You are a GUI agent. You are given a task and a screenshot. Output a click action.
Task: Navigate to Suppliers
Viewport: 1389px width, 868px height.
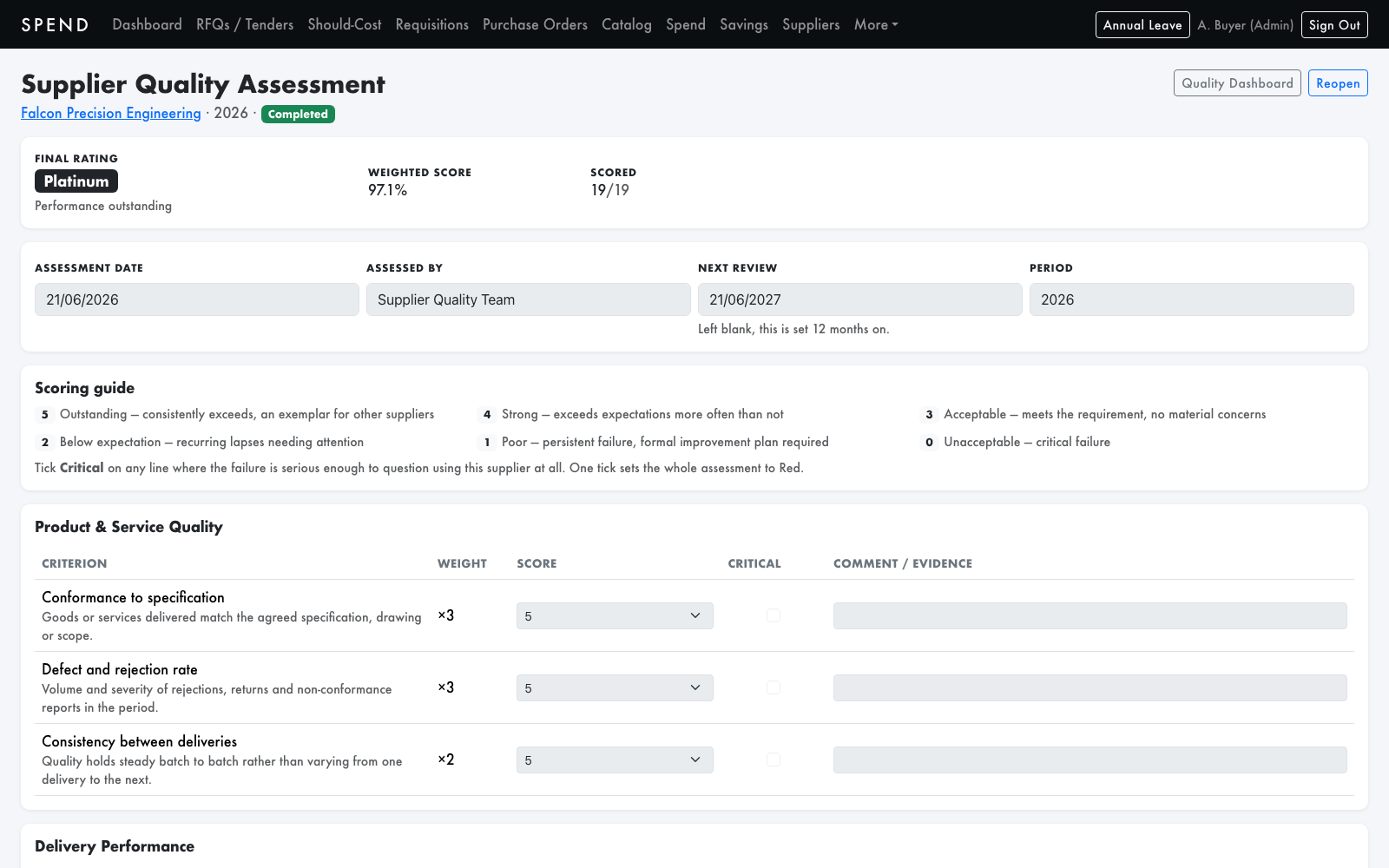pyautogui.click(x=811, y=24)
